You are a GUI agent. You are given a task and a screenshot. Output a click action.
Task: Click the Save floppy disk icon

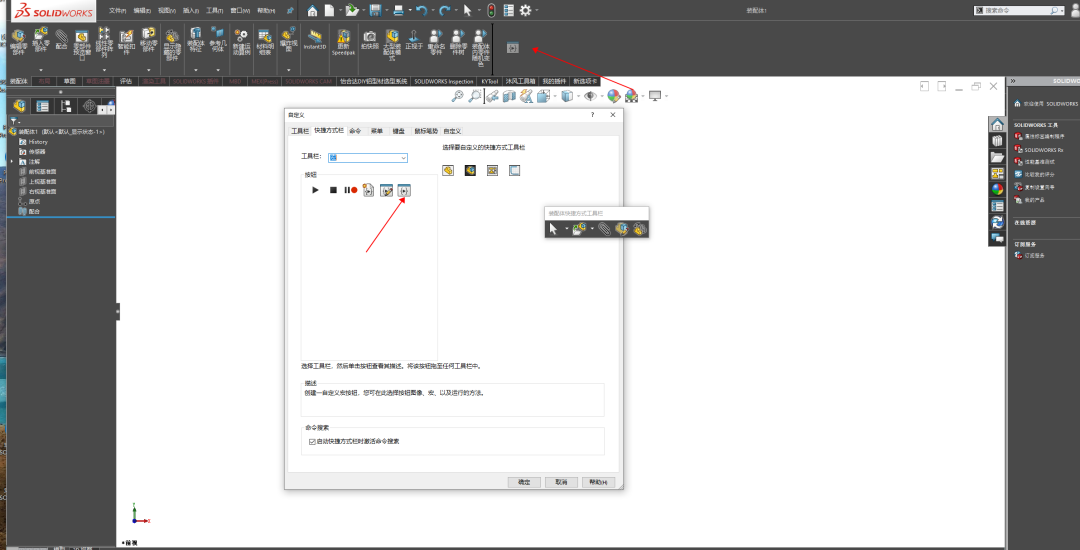(375, 10)
